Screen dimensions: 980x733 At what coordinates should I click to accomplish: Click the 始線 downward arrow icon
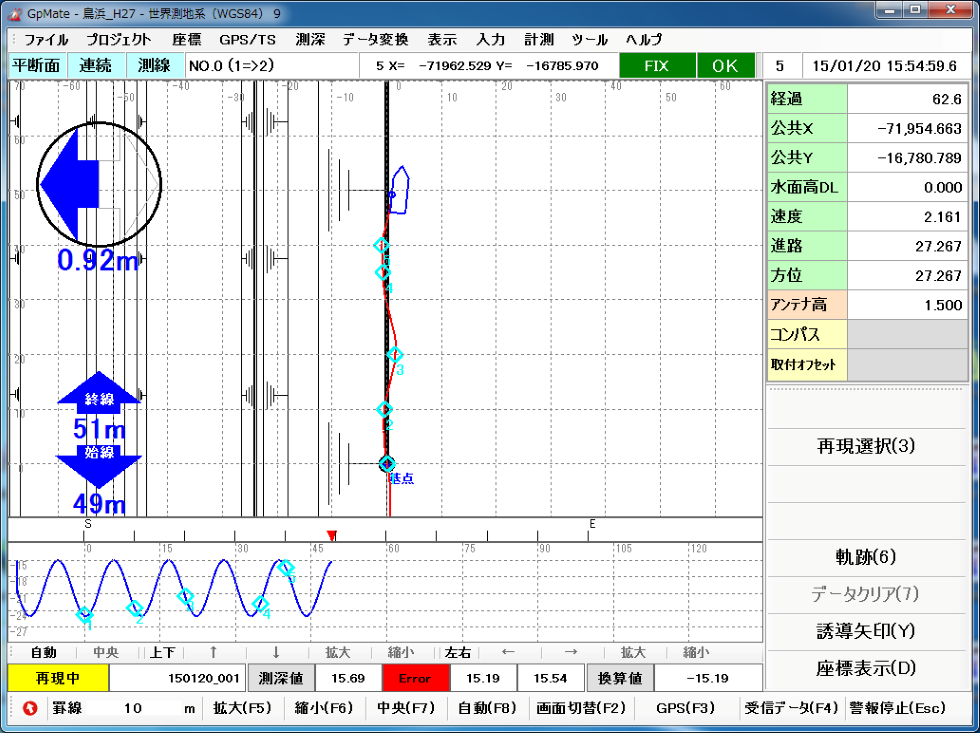click(99, 465)
